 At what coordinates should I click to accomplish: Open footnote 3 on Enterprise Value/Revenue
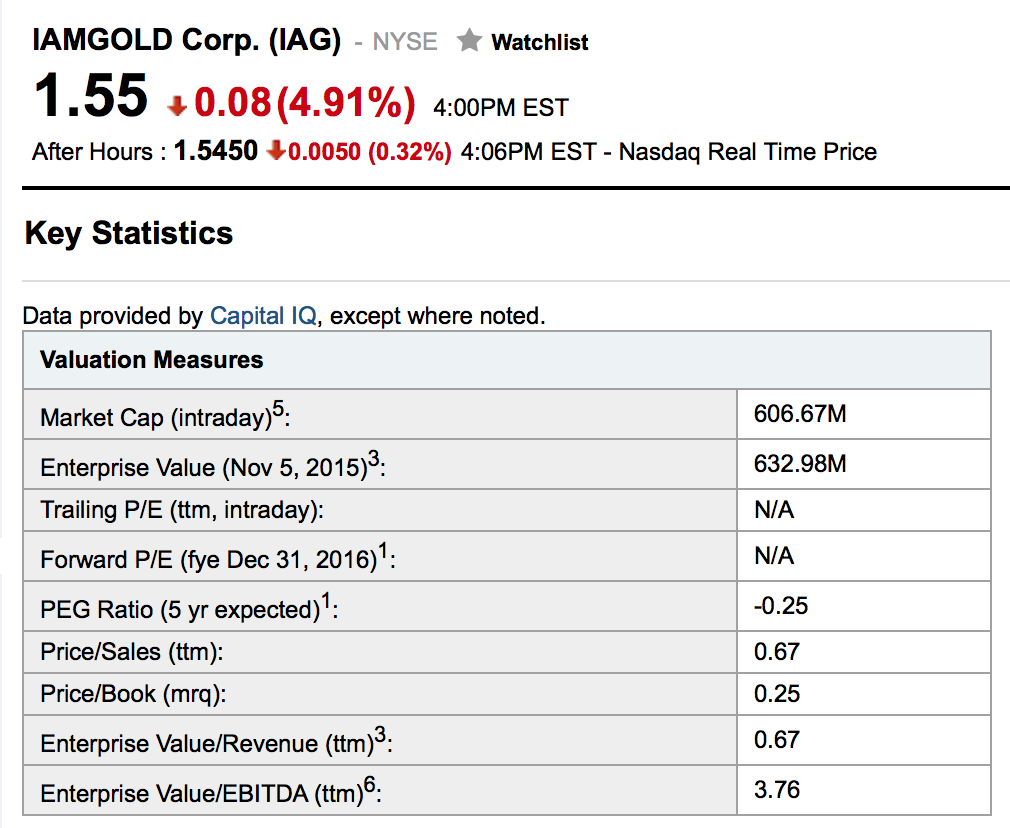(x=379, y=735)
